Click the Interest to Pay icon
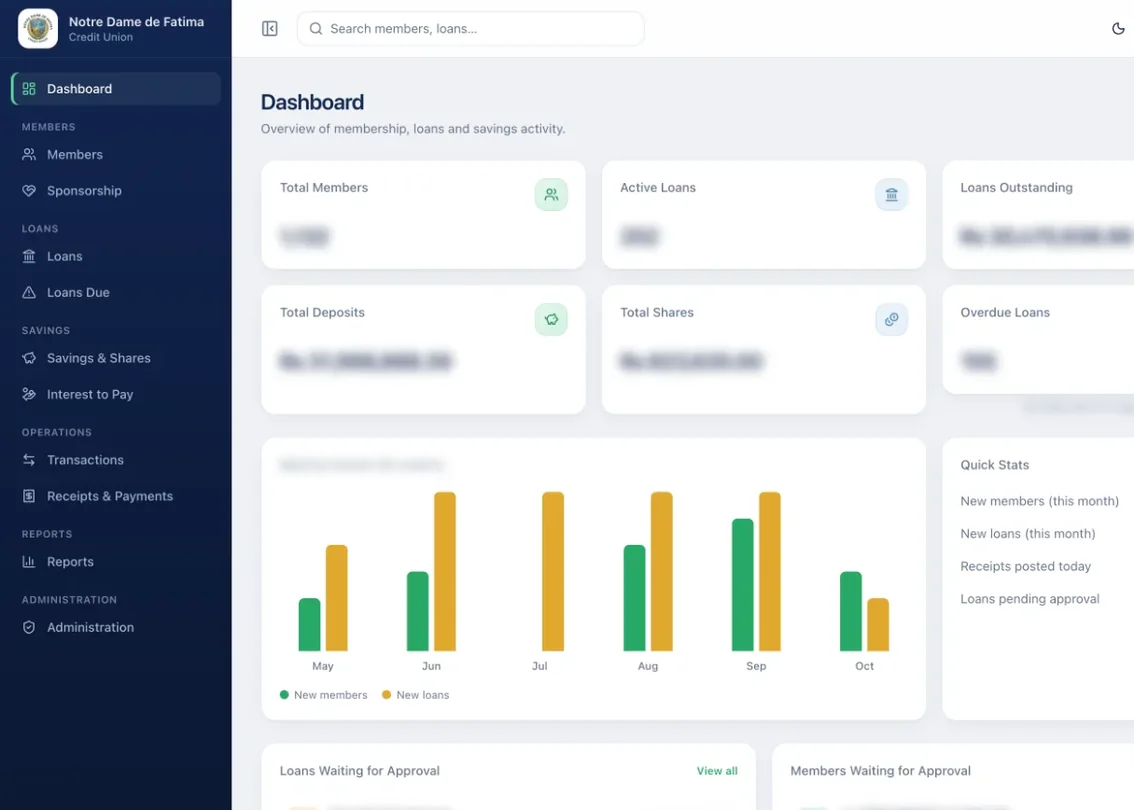Screen dimensions: 1134x810 pyautogui.click(x=29, y=395)
